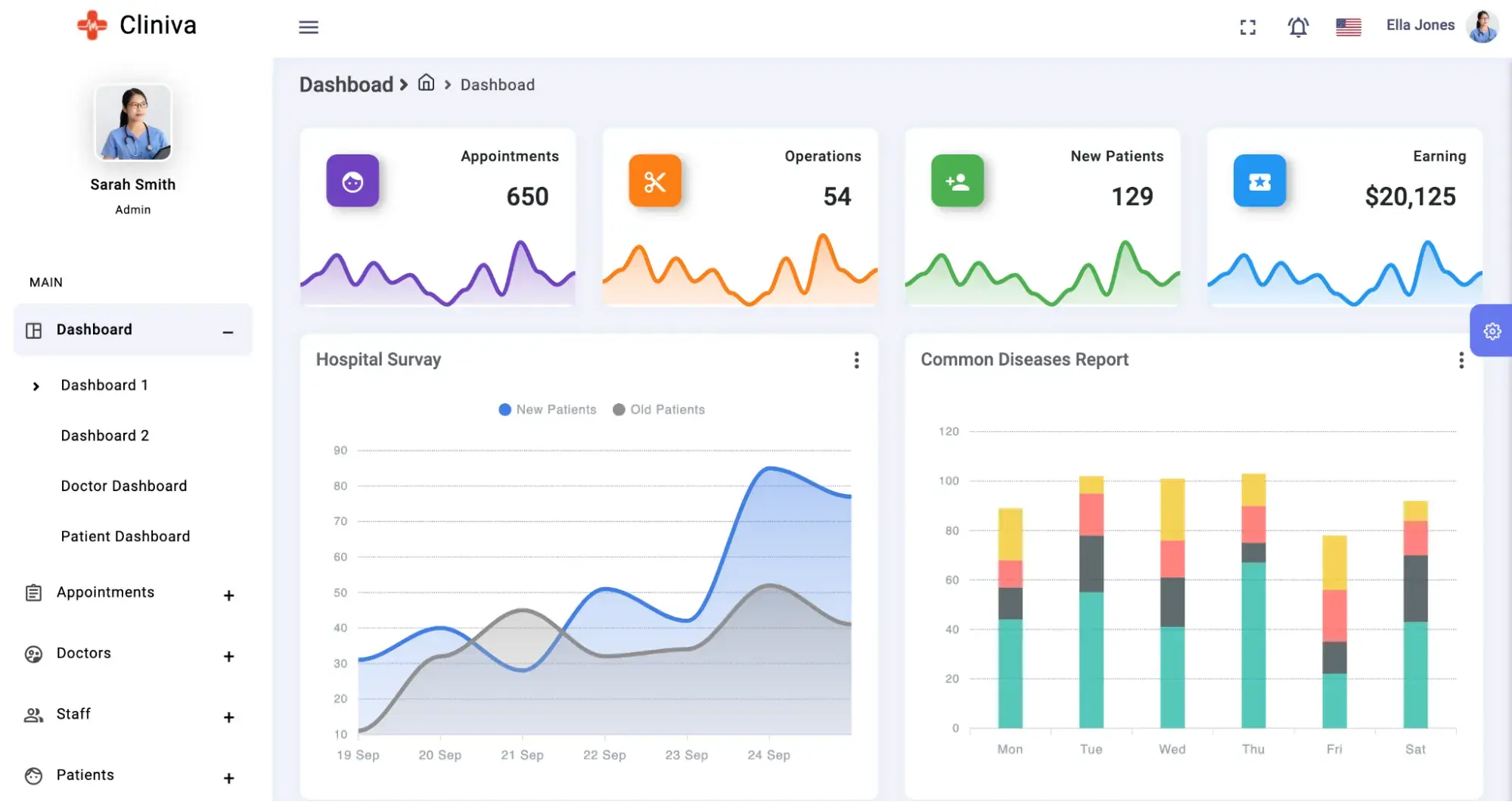The image size is (1512, 802).
Task: Open the Doctor Dashboard menu item
Action: tap(124, 486)
